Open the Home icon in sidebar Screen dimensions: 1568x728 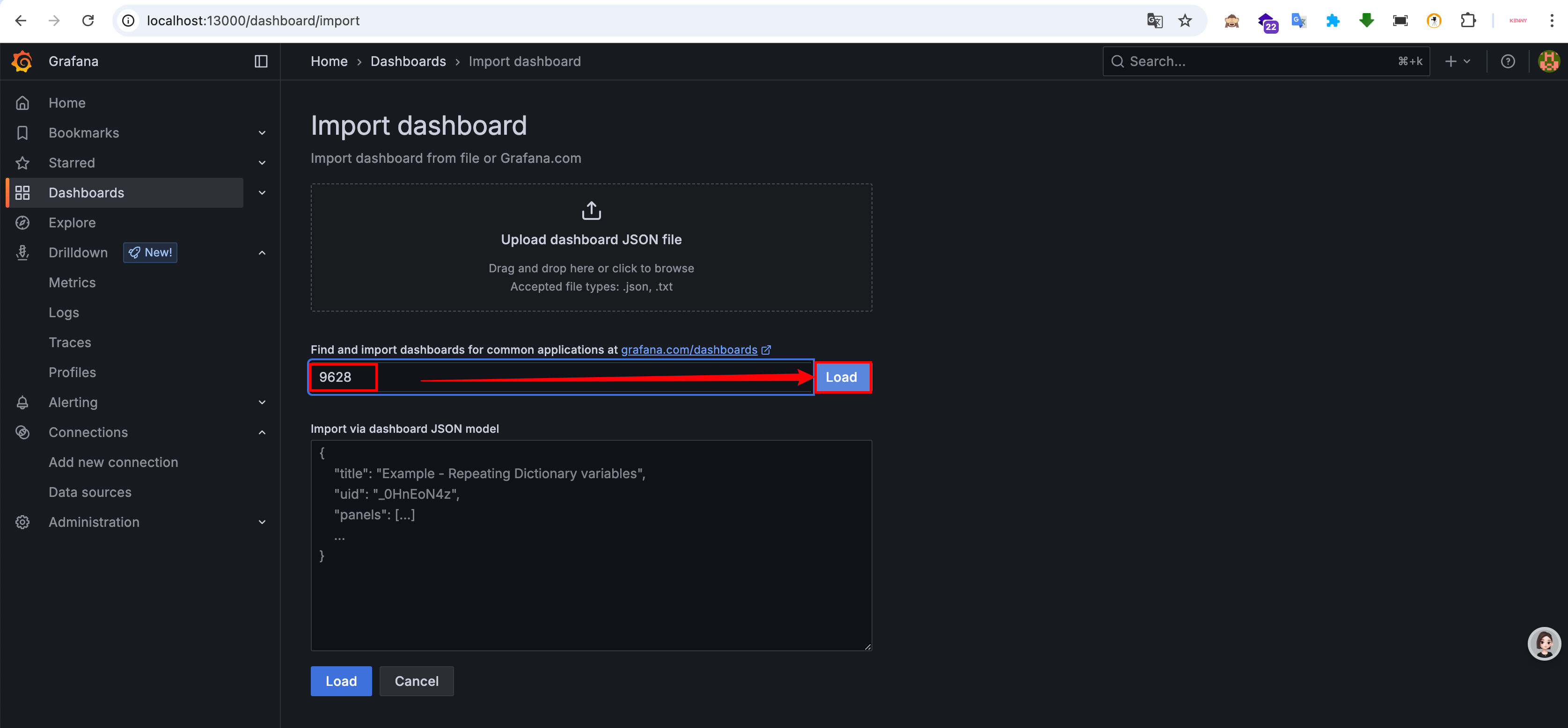click(22, 103)
